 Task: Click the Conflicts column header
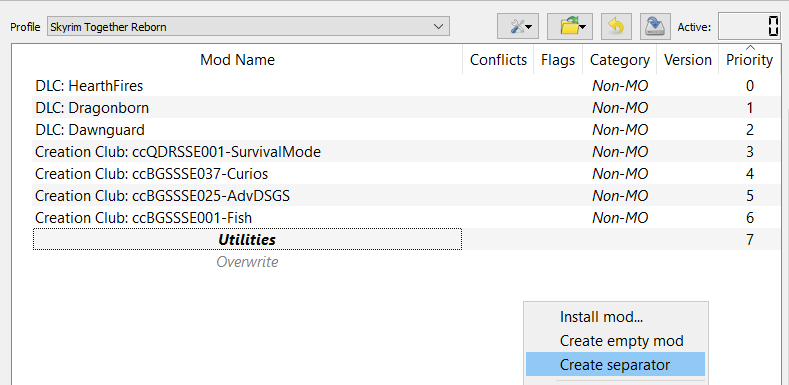pyautogui.click(x=498, y=59)
